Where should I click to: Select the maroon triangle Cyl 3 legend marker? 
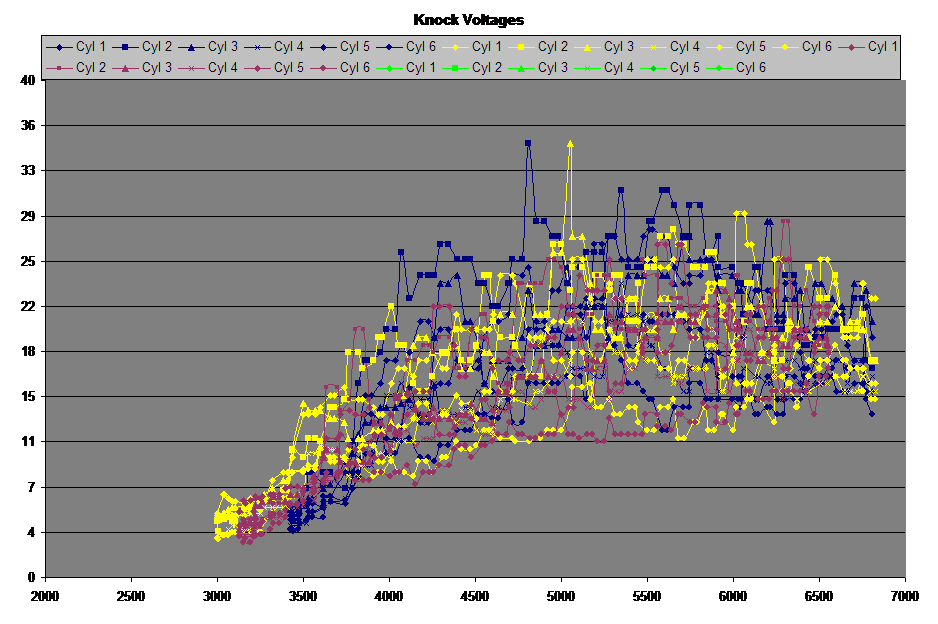click(x=126, y=67)
